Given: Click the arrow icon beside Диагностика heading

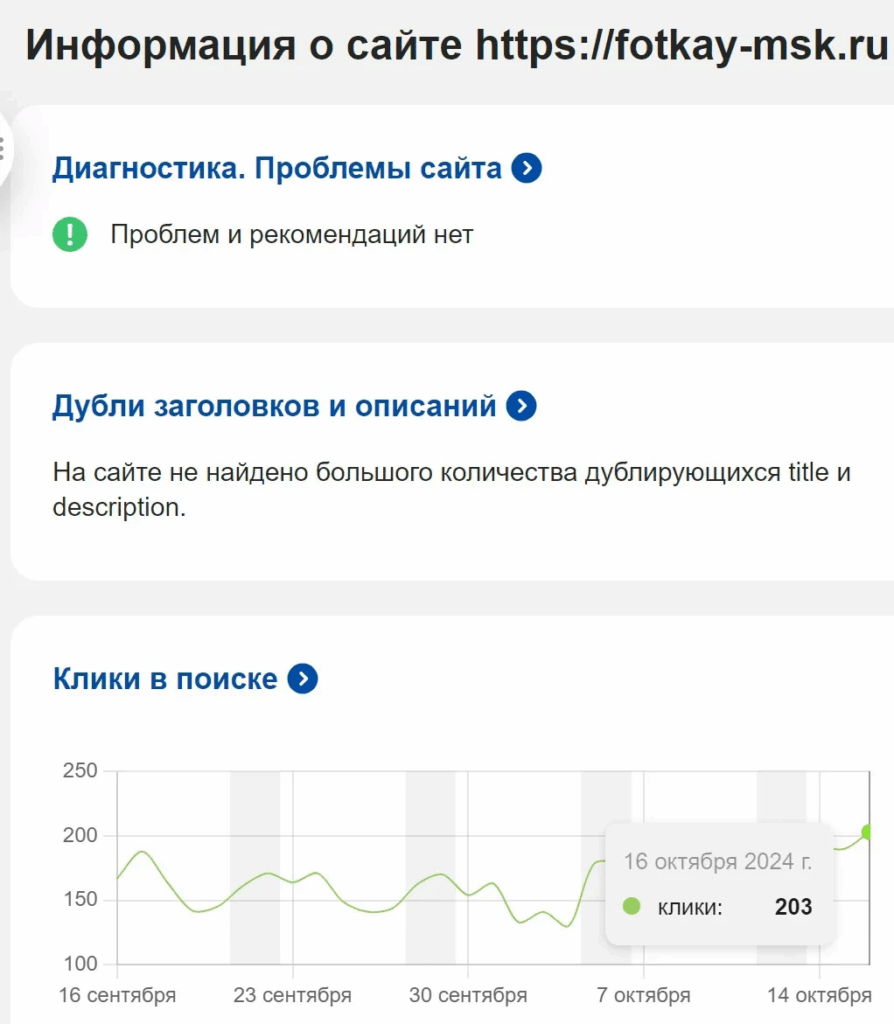Looking at the screenshot, I should pyautogui.click(x=526, y=168).
